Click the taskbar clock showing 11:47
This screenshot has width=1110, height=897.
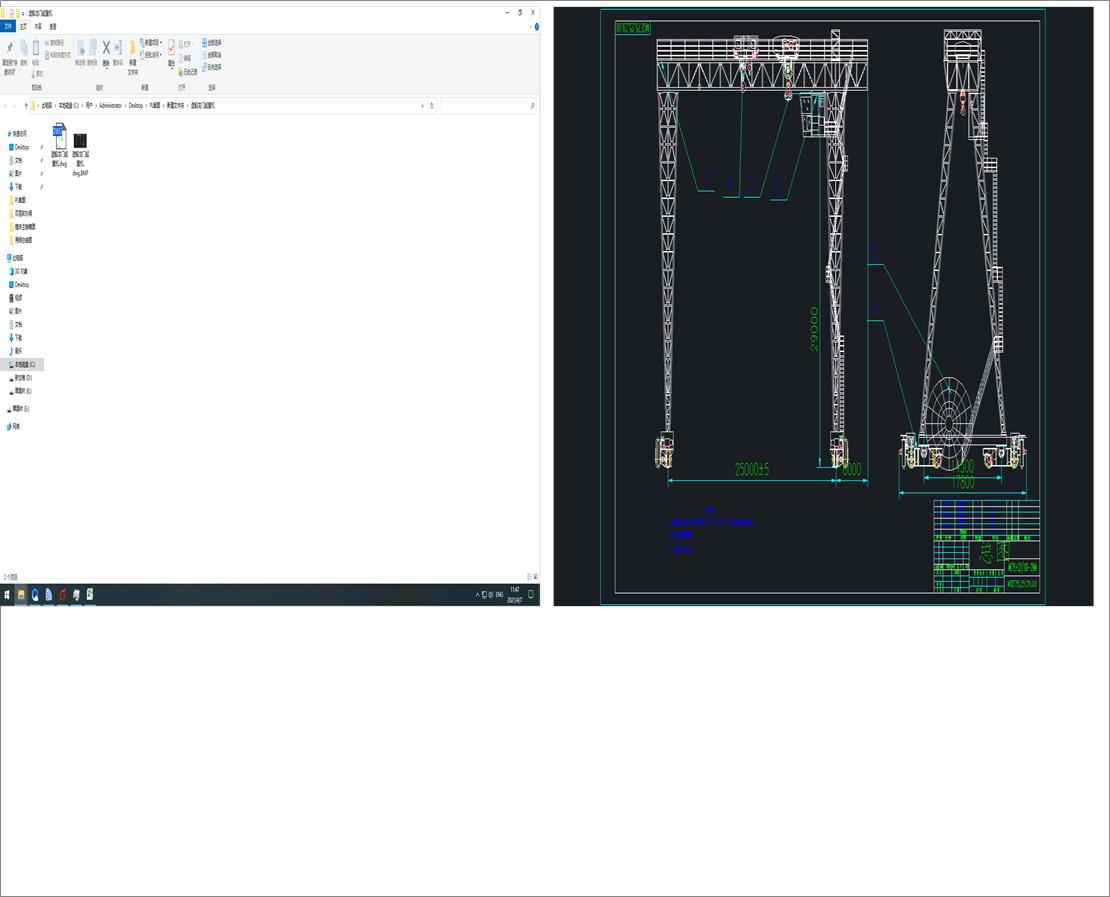tap(515, 595)
